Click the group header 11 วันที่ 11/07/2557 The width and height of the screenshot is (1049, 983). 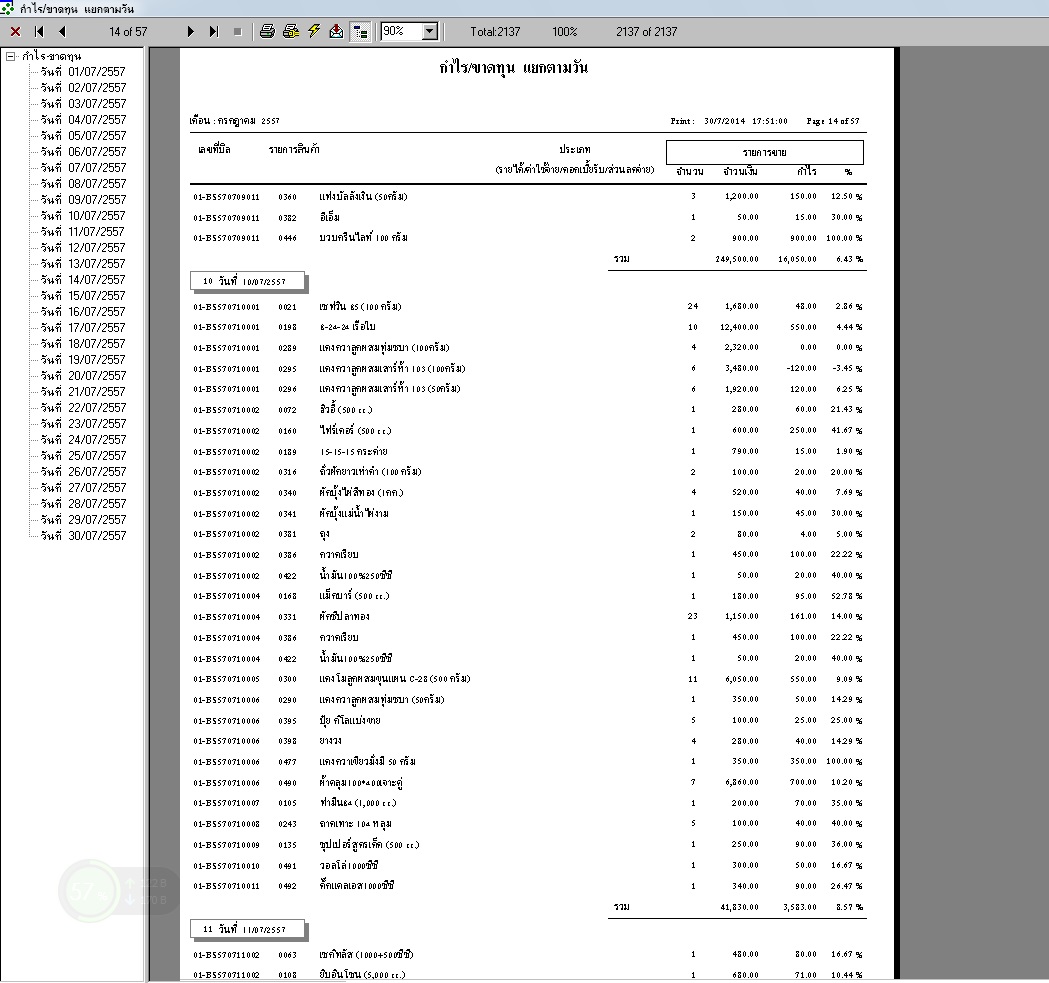coord(248,929)
